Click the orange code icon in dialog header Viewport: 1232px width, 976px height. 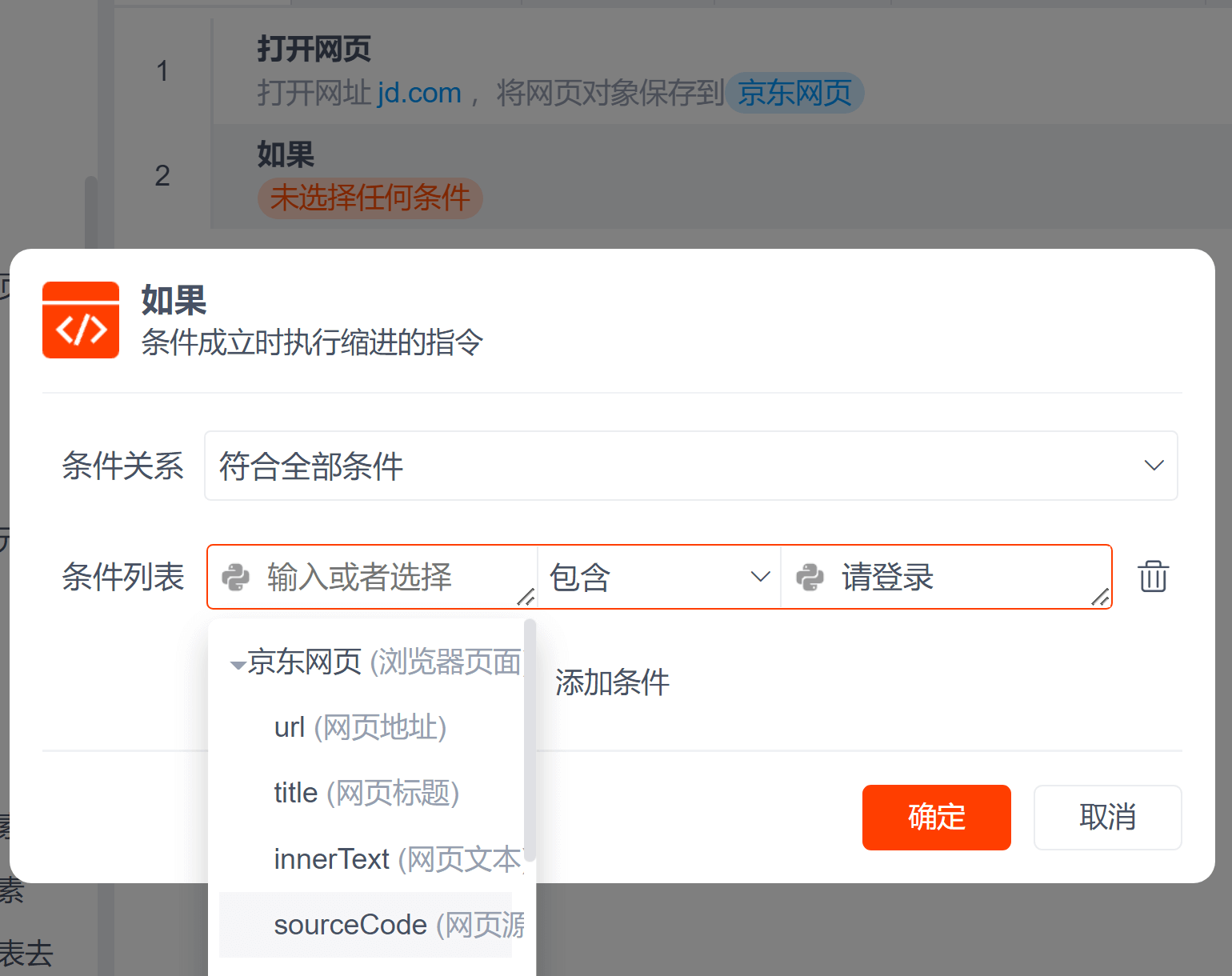point(81,320)
